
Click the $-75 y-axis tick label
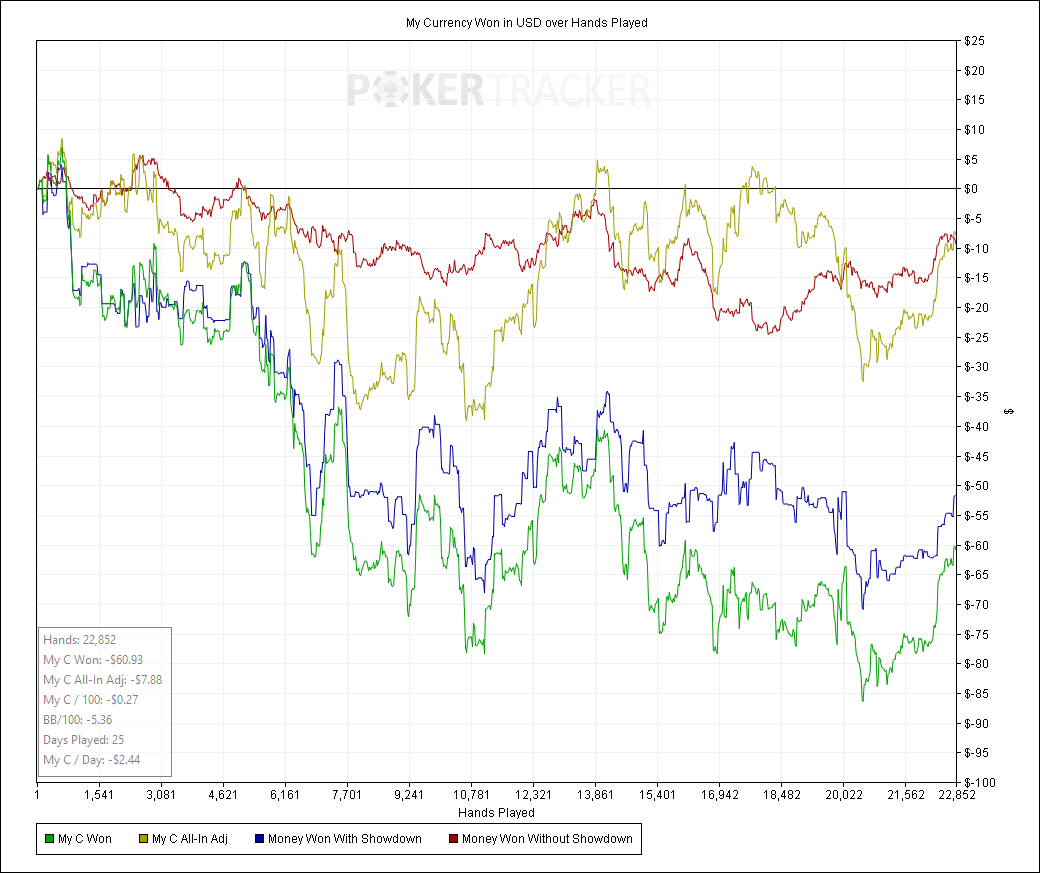pyautogui.click(x=976, y=634)
